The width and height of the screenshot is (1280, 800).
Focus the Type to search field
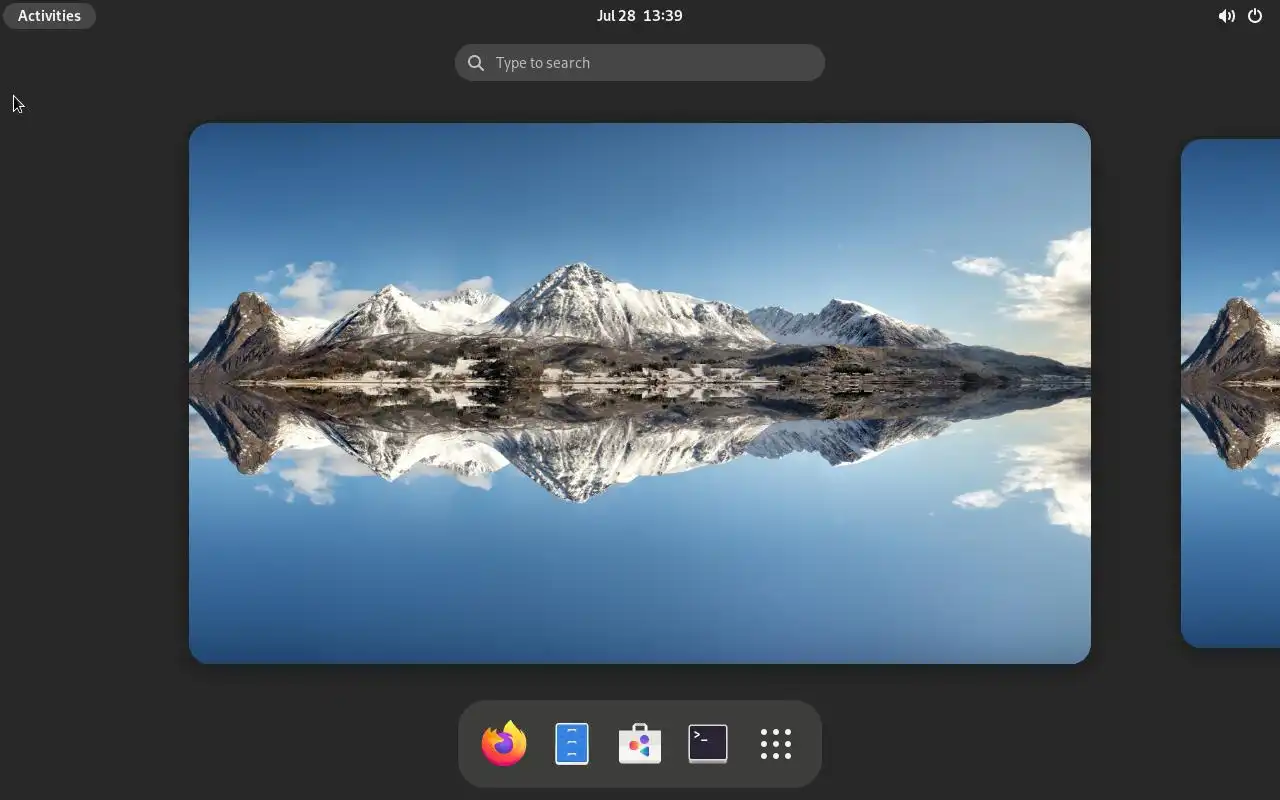[640, 62]
